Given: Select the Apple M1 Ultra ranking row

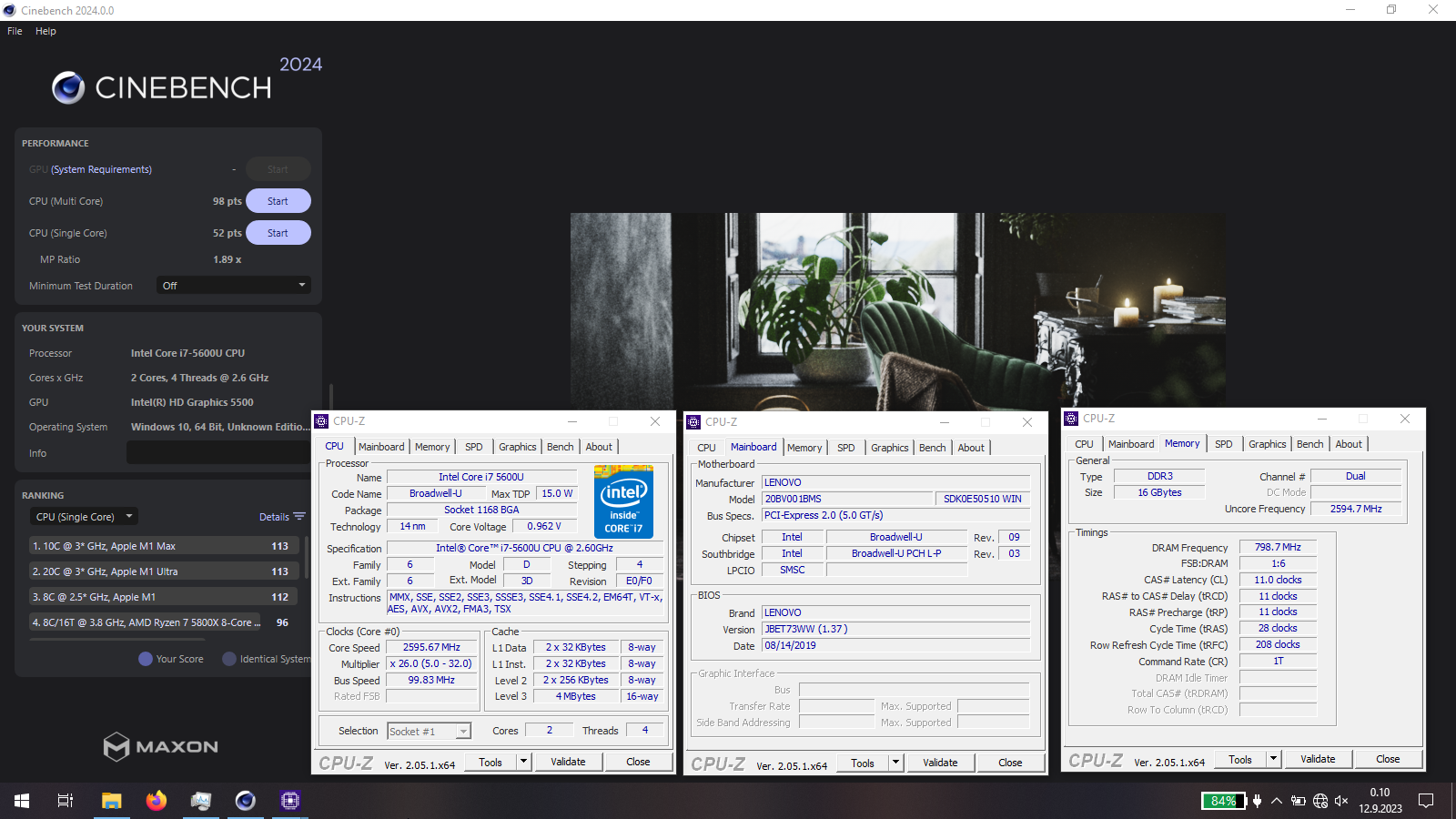Looking at the screenshot, I should pos(164,571).
